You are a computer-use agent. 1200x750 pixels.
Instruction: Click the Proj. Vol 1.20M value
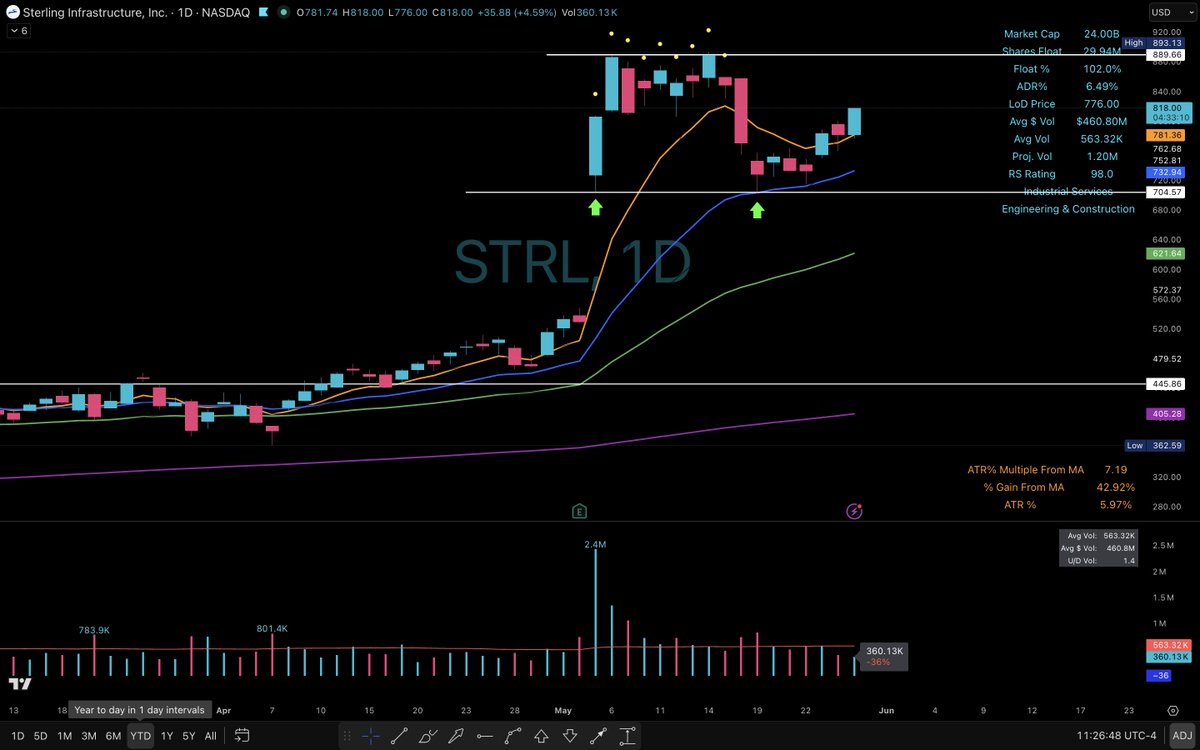click(x=1101, y=156)
